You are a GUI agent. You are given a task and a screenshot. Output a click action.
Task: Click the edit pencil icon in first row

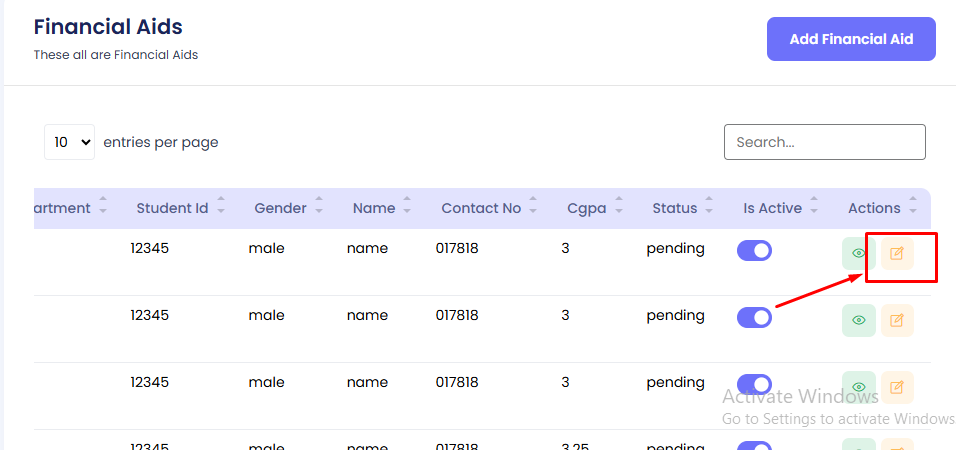click(x=897, y=254)
